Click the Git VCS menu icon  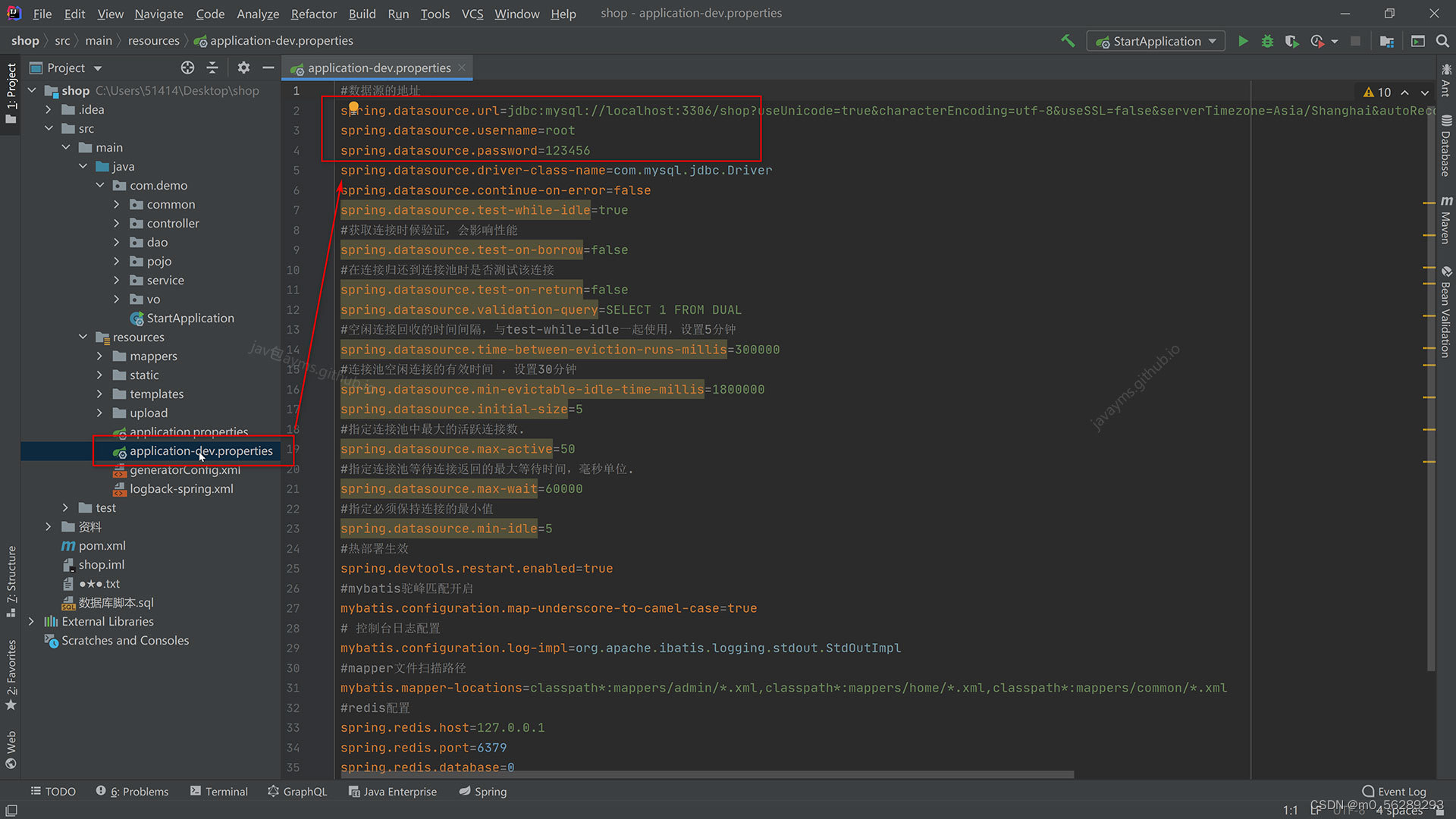click(471, 13)
